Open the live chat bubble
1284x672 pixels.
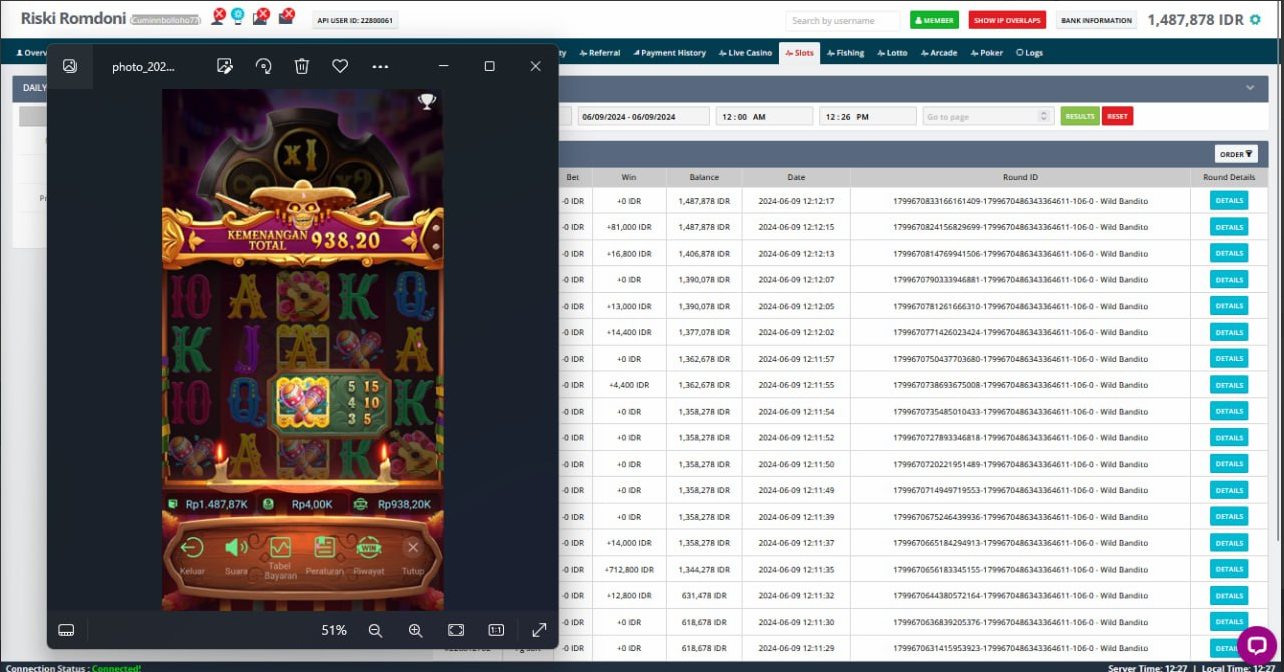click(x=1257, y=645)
